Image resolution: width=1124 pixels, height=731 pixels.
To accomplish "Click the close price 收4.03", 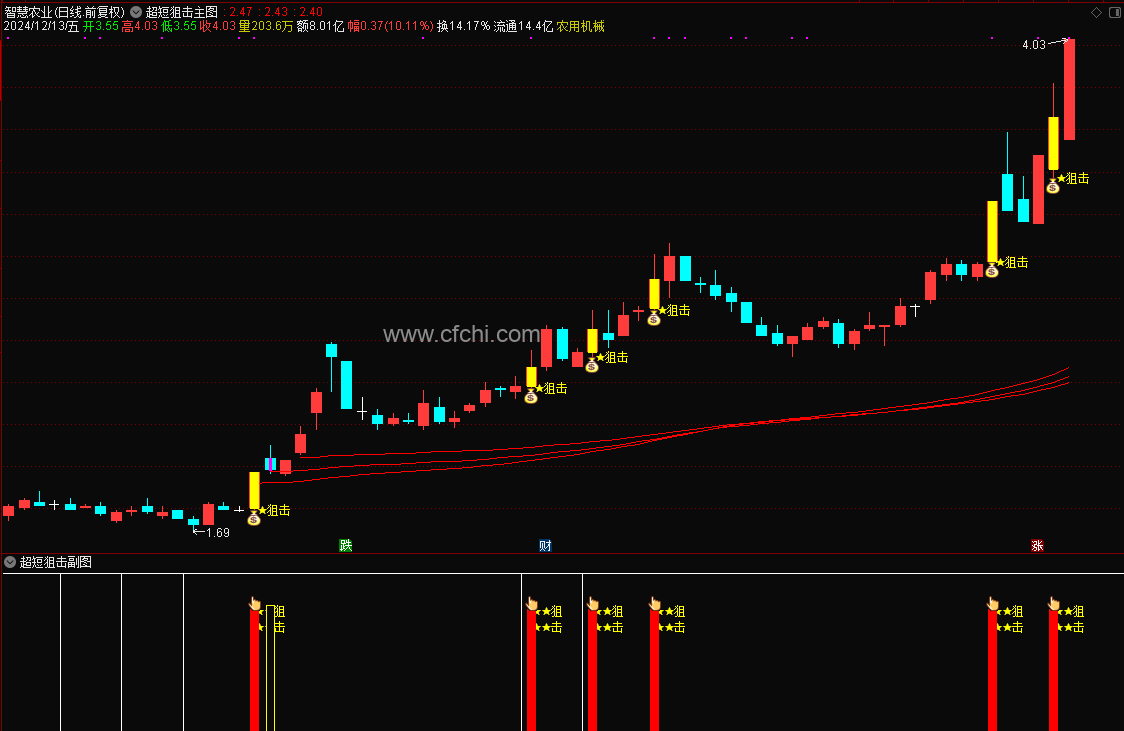I will tap(217, 27).
